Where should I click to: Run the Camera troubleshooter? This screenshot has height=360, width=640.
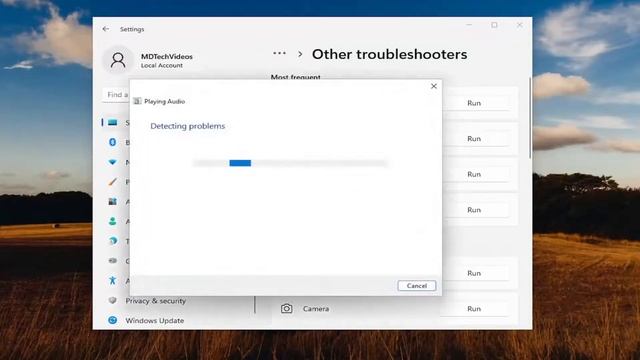[474, 309]
